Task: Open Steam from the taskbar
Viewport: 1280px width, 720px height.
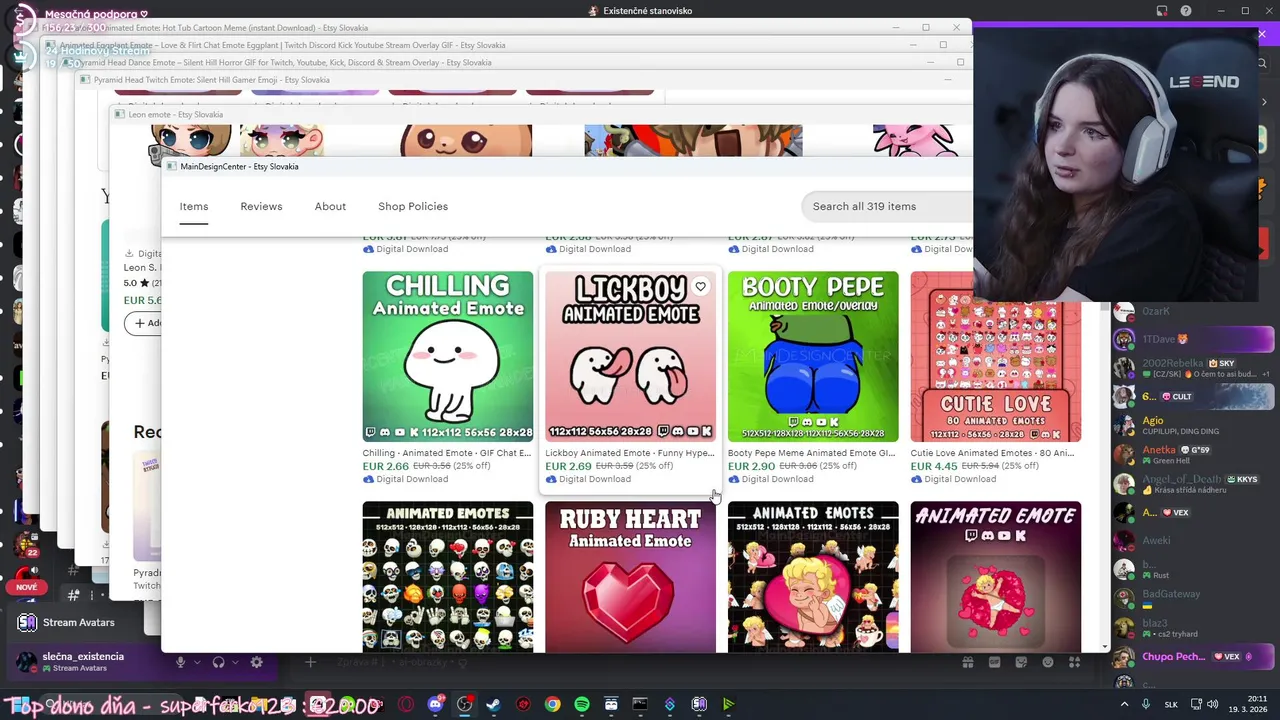Action: pos(493,704)
